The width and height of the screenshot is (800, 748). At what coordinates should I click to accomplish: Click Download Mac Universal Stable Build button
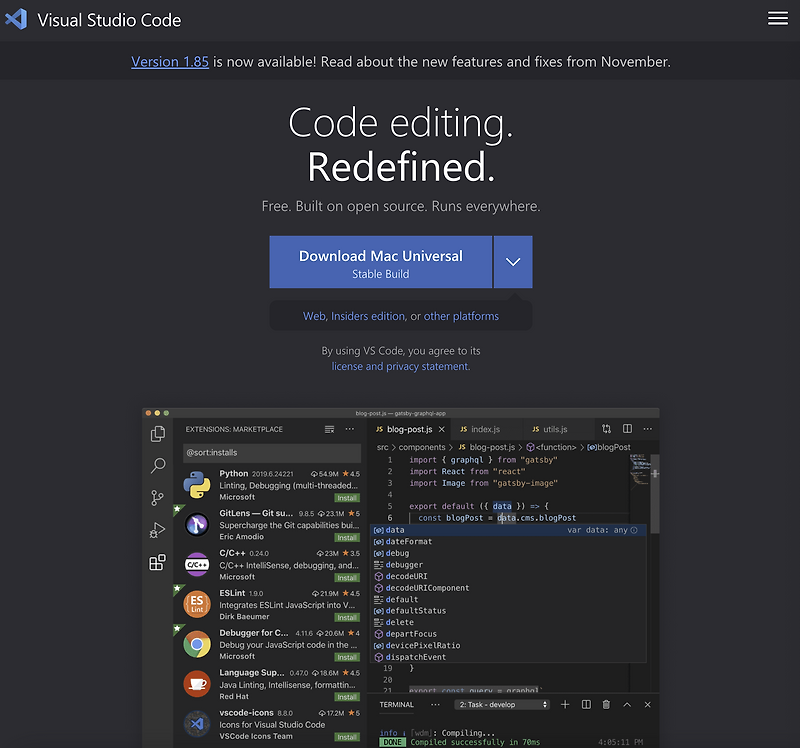pos(381,262)
